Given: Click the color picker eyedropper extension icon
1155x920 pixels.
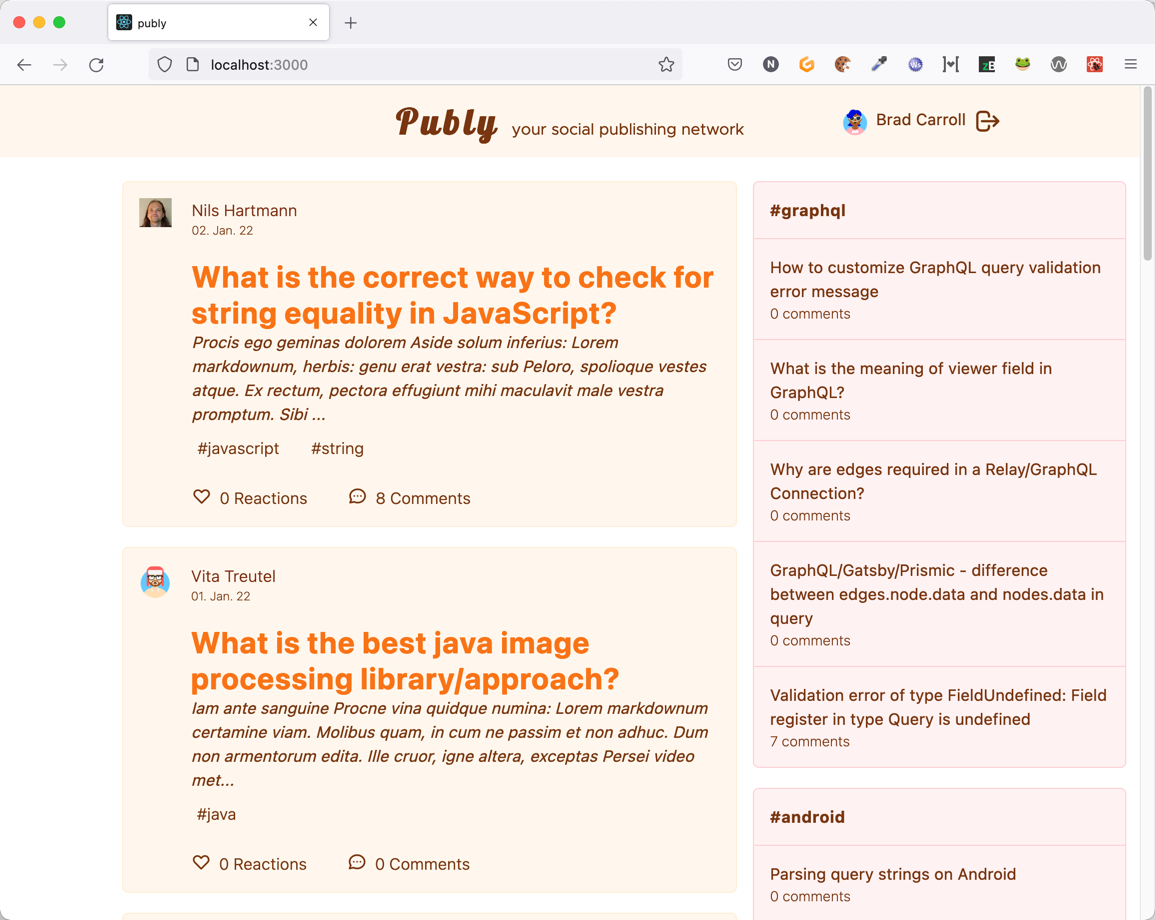Looking at the screenshot, I should [x=879, y=65].
